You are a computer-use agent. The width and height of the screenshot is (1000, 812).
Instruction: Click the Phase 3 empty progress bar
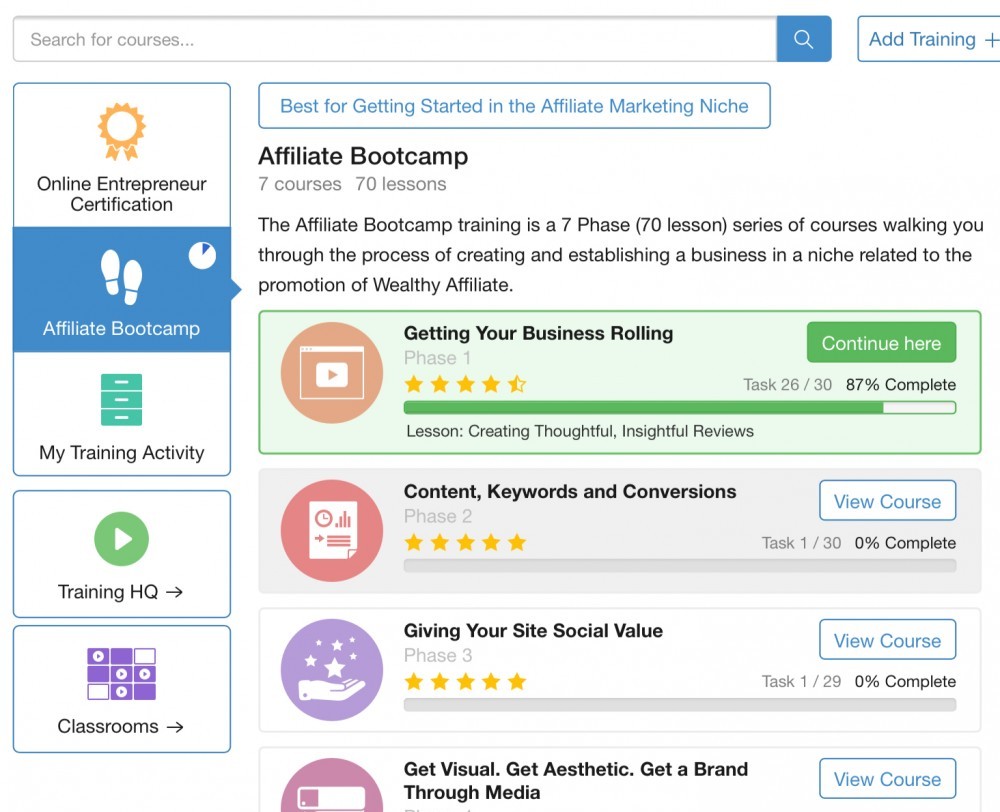coord(680,705)
